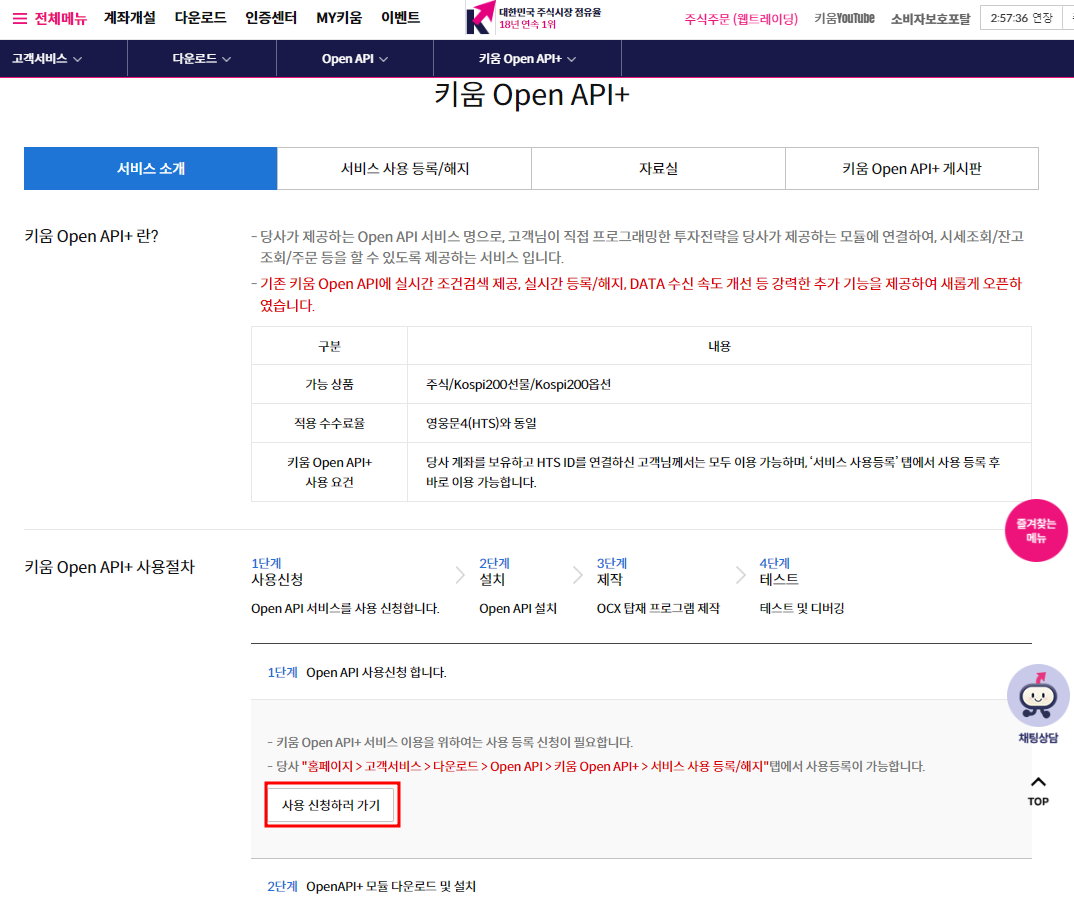Expand 고객서비스 dropdown

[x=47, y=59]
